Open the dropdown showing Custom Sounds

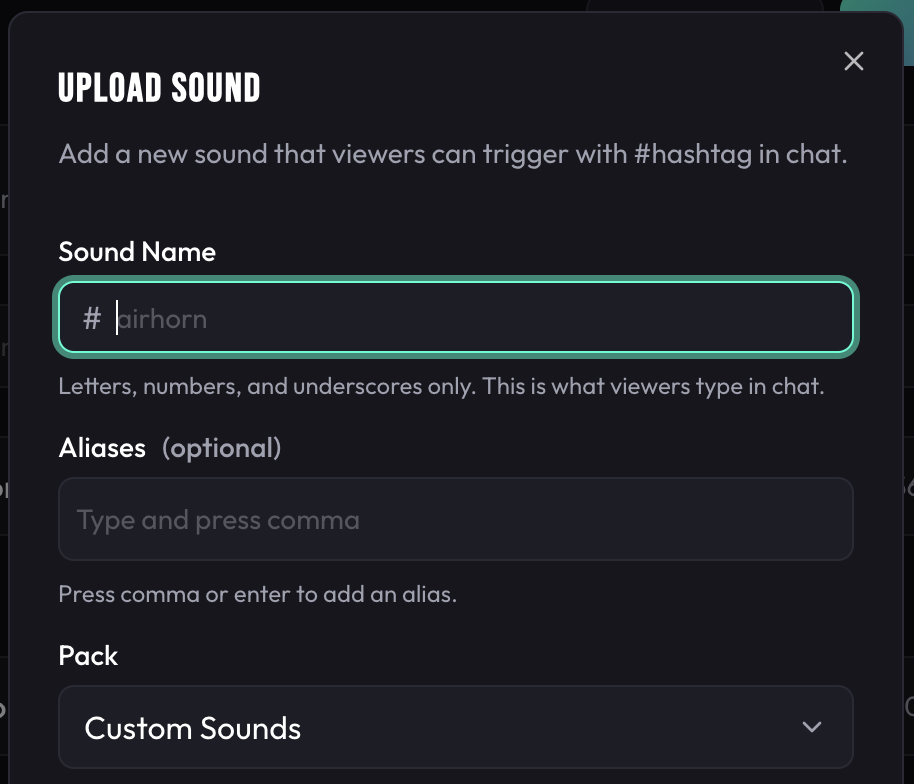[456, 727]
